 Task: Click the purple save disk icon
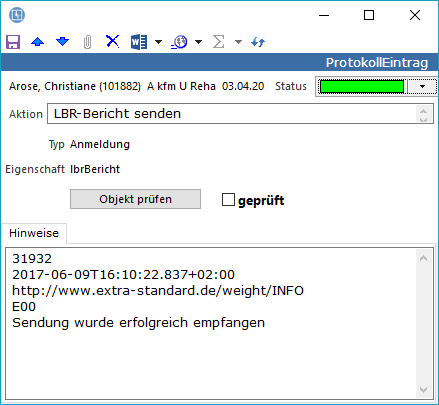[x=13, y=42]
